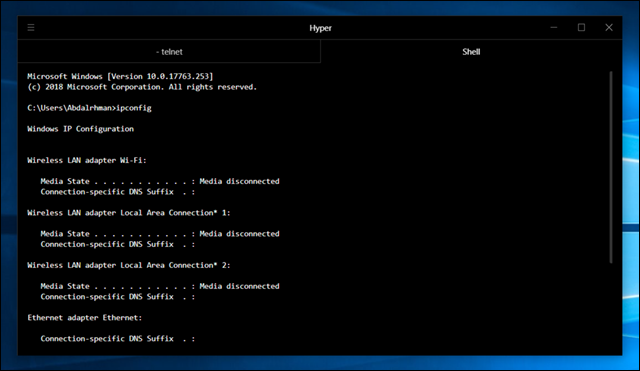Click the Microsoft Windows version line
Viewport: 640px width, 371px height.
(x=120, y=76)
